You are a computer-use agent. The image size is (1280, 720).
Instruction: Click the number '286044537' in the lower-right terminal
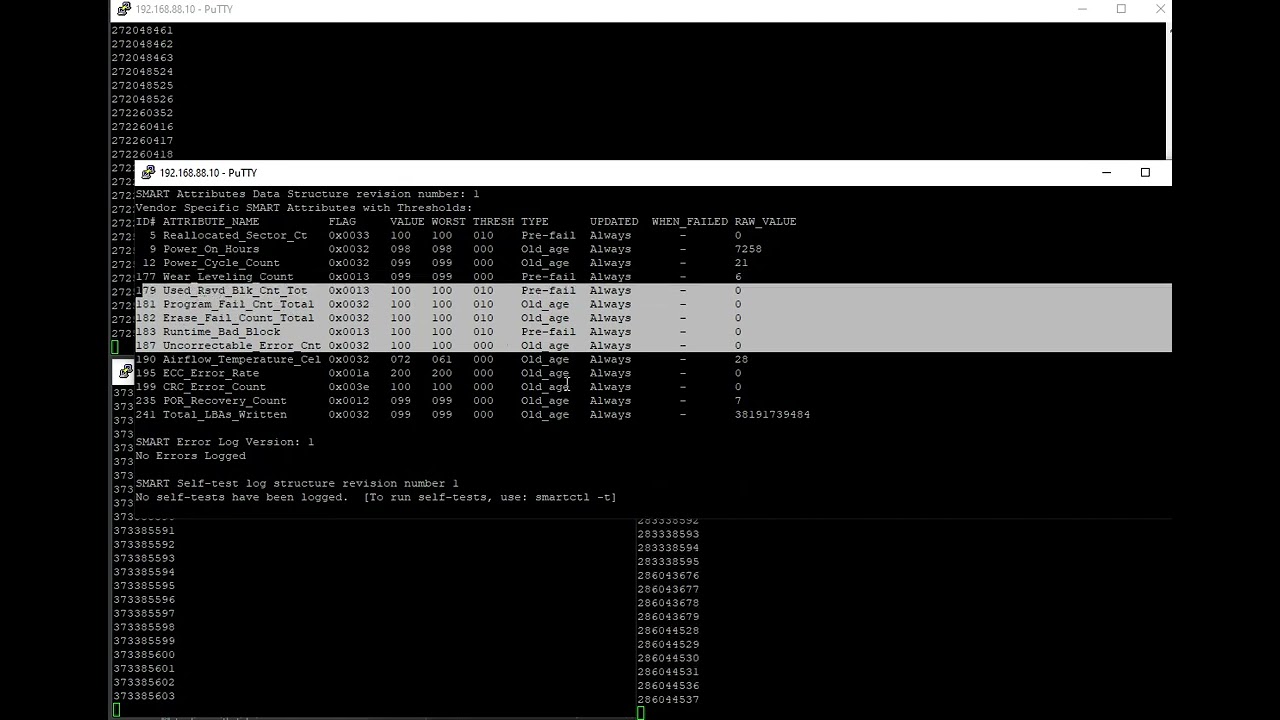(x=668, y=699)
